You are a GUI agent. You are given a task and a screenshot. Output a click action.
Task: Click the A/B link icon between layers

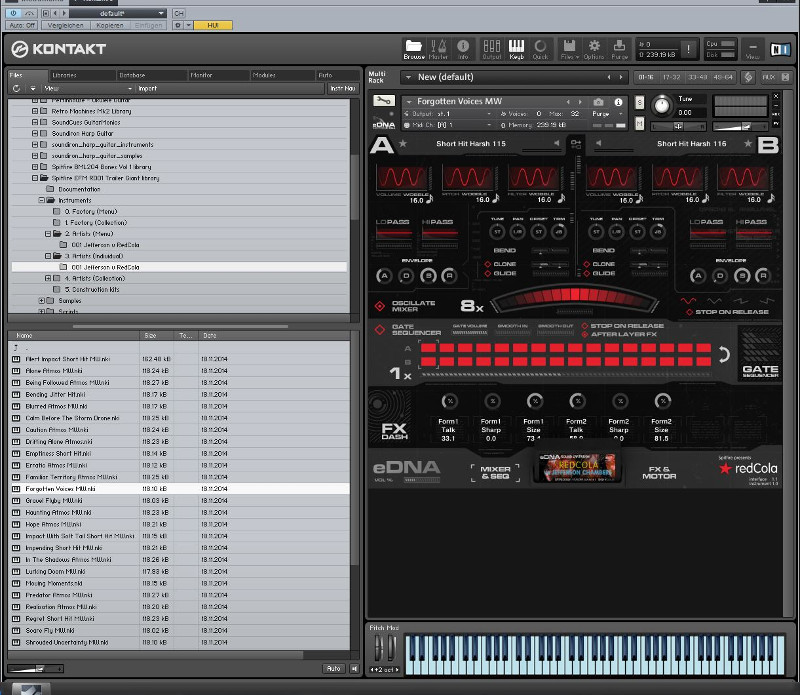tap(576, 144)
